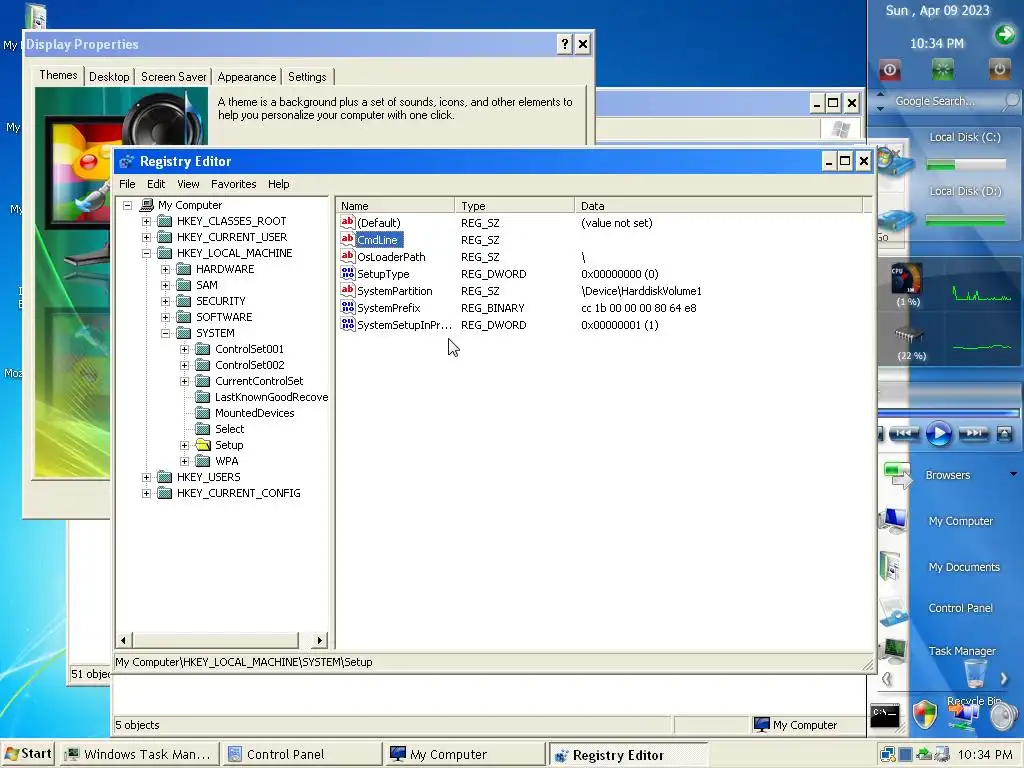This screenshot has width=1024, height=768.
Task: Click the tree pane scroll left arrow
Action: point(123,640)
